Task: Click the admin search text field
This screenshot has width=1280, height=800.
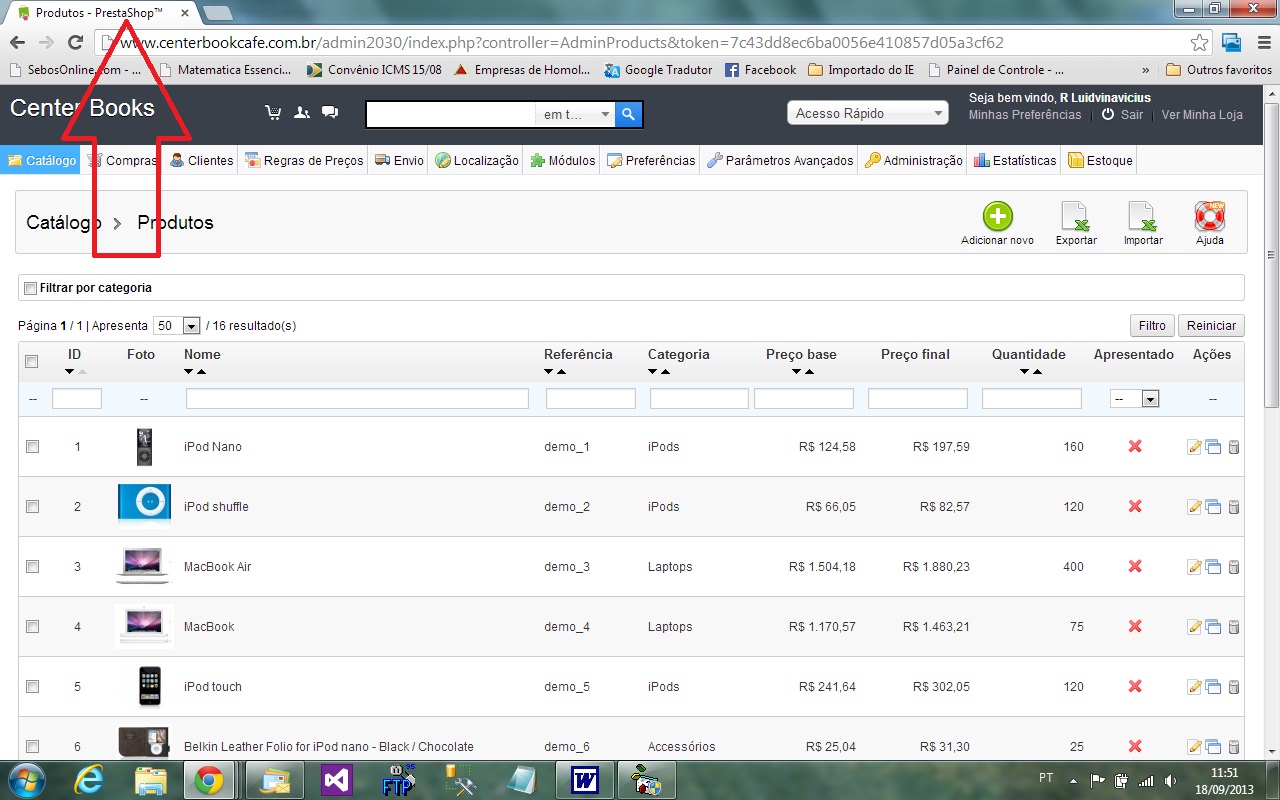Action: click(451, 115)
